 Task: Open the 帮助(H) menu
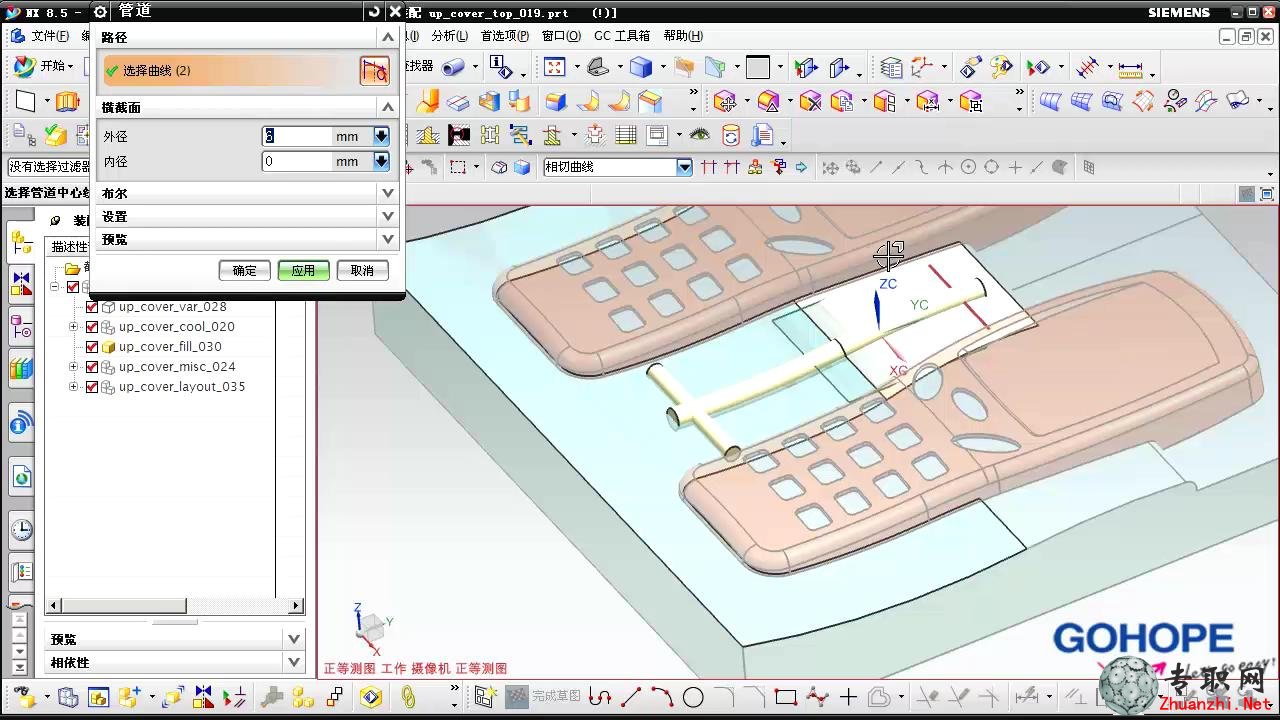click(x=683, y=35)
